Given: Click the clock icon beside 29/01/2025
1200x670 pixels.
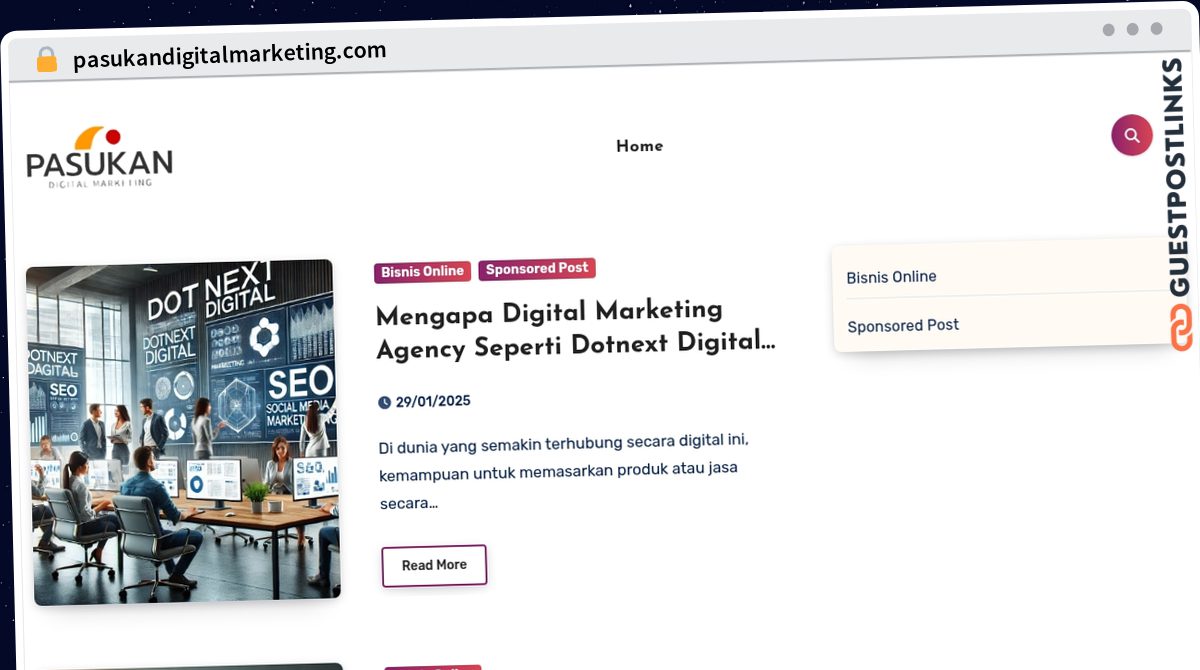Looking at the screenshot, I should [384, 402].
